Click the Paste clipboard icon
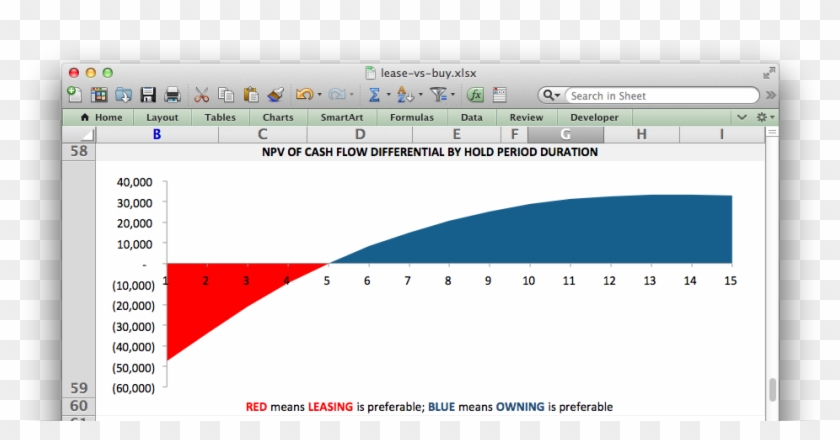This screenshot has height=440, width=840. (251, 95)
